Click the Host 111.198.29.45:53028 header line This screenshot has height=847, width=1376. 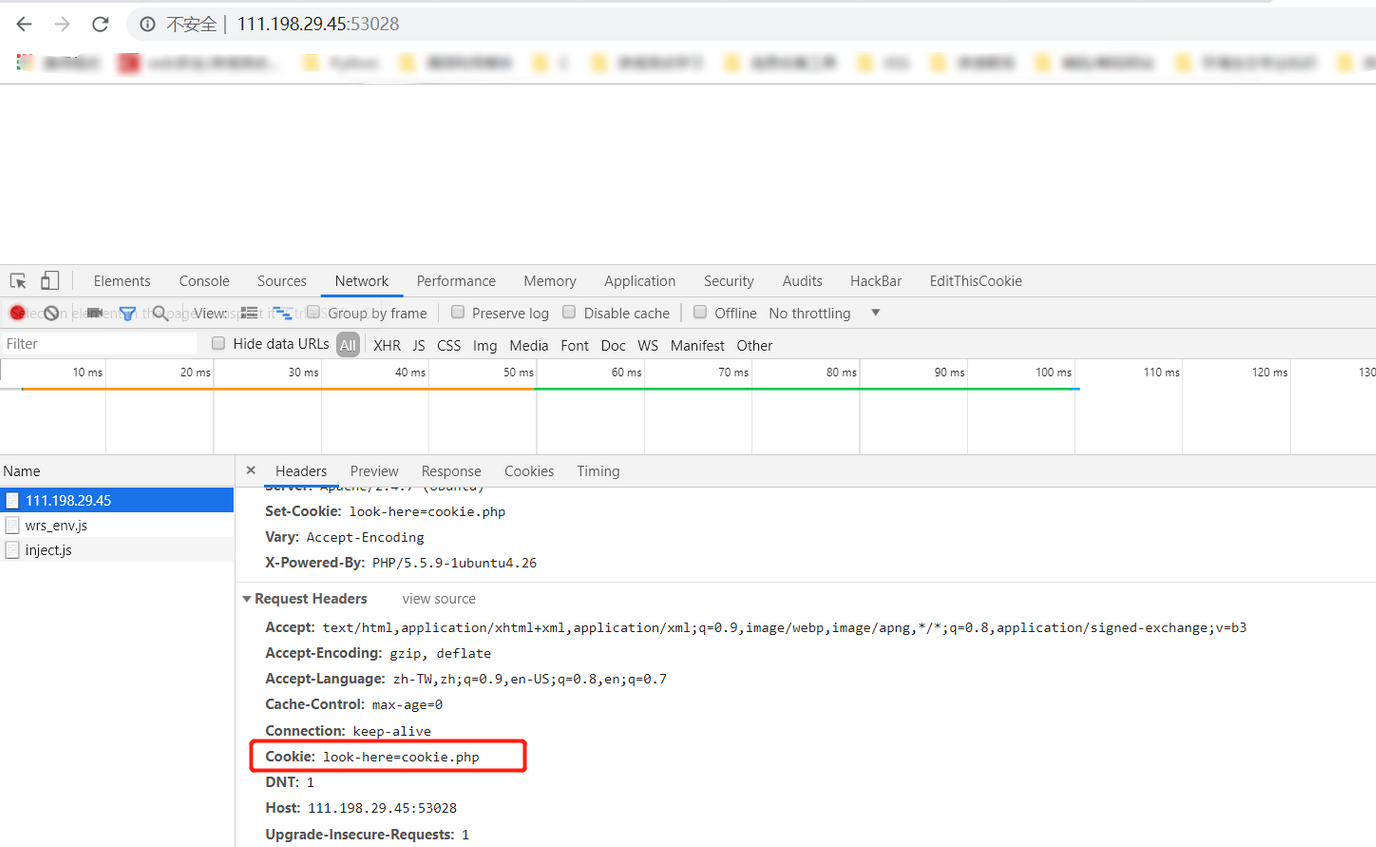(x=361, y=807)
